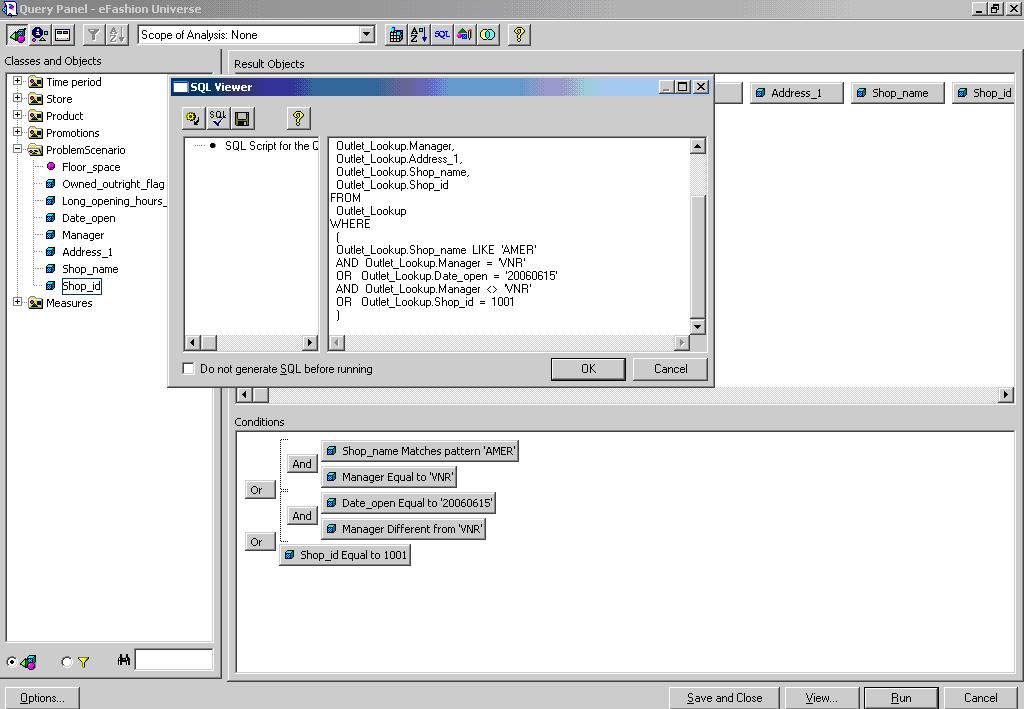
Task: Click the View SQL icon in main toolbar
Action: (442, 35)
